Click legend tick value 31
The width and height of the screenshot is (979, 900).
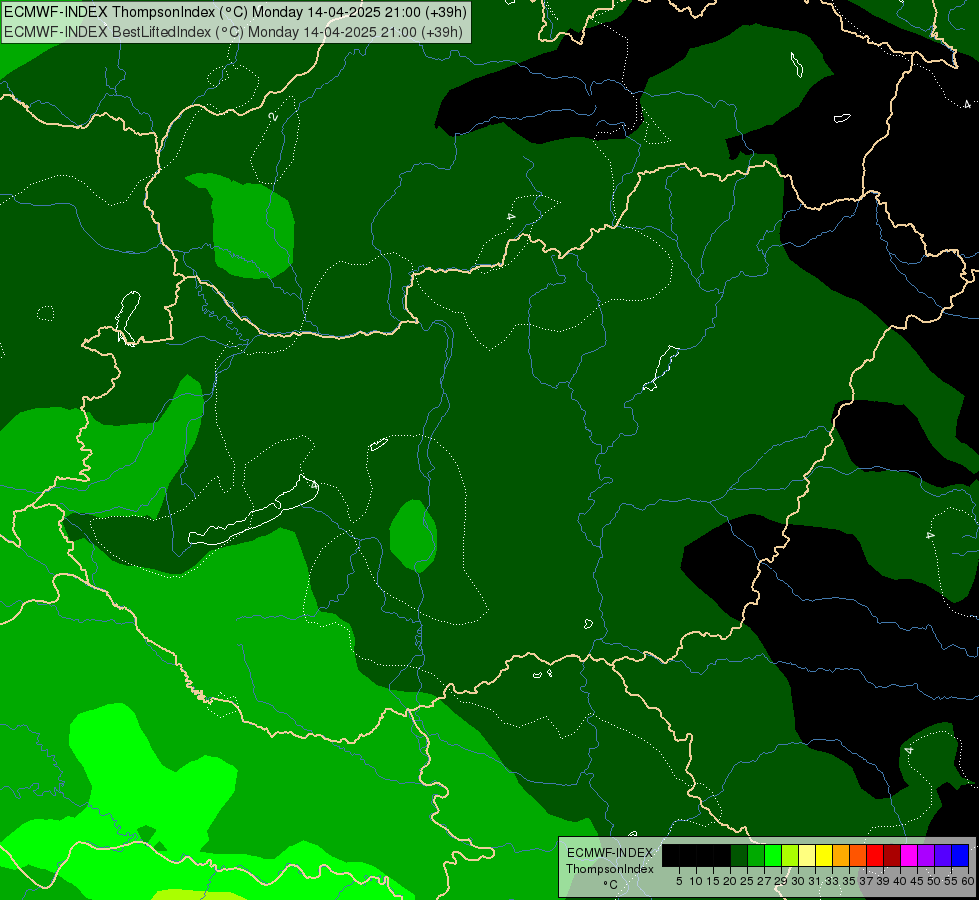point(815,881)
